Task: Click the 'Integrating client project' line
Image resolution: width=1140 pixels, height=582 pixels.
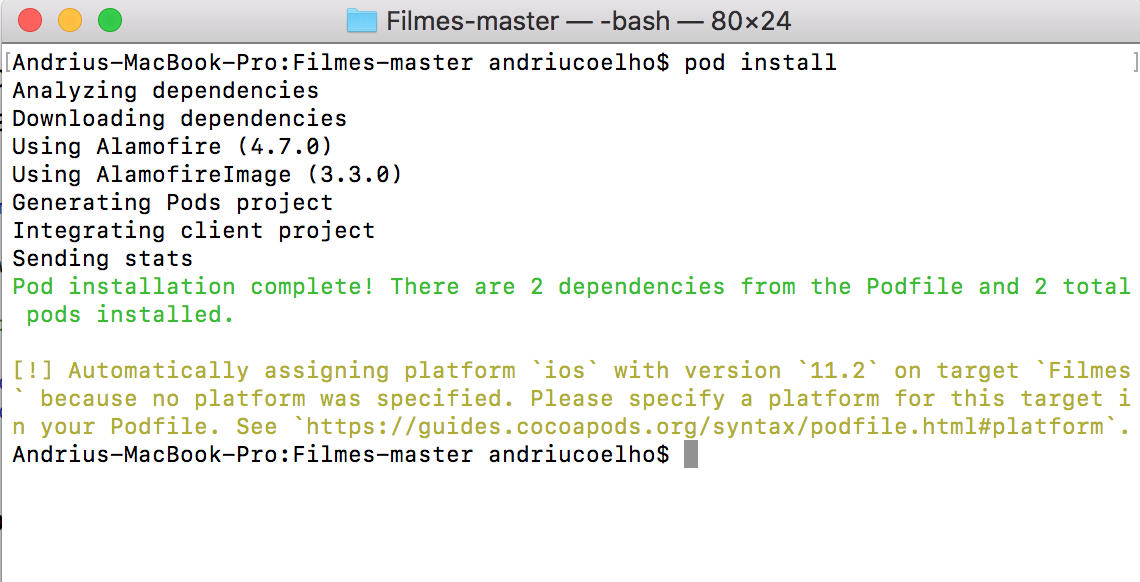Action: click(193, 230)
